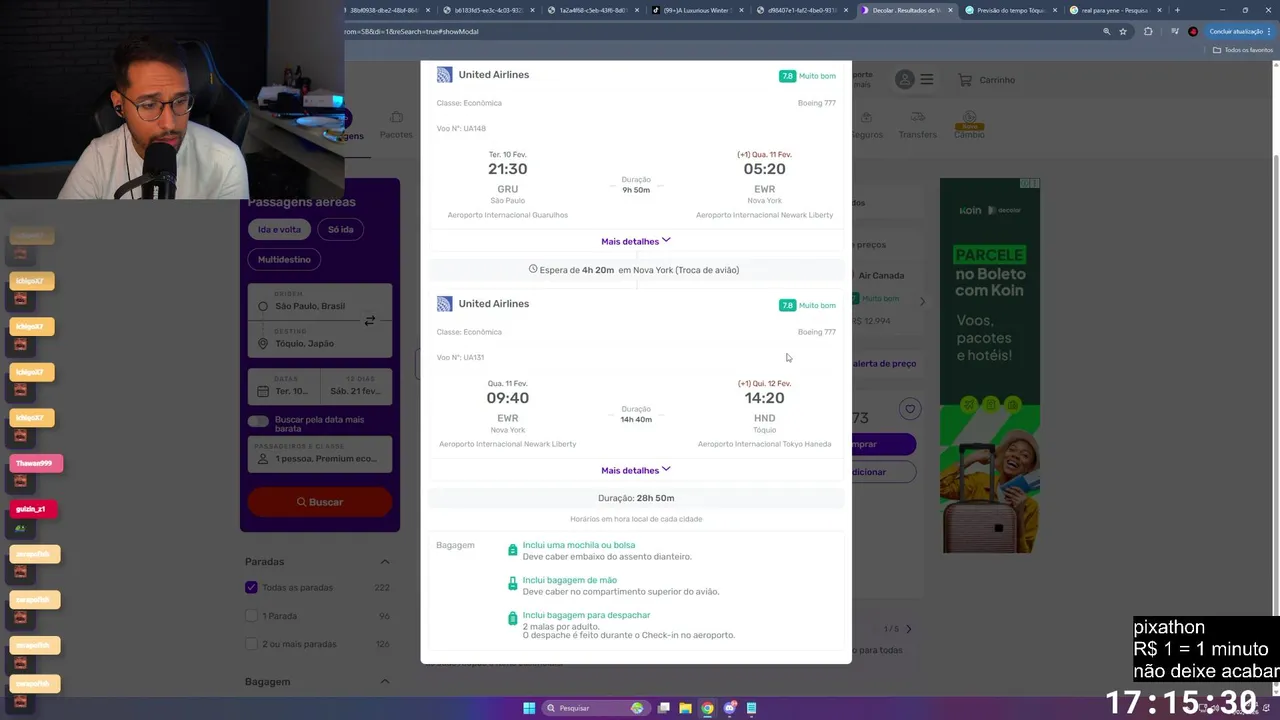
Task: Check the 1 Parada checkbox
Action: [x=251, y=616]
